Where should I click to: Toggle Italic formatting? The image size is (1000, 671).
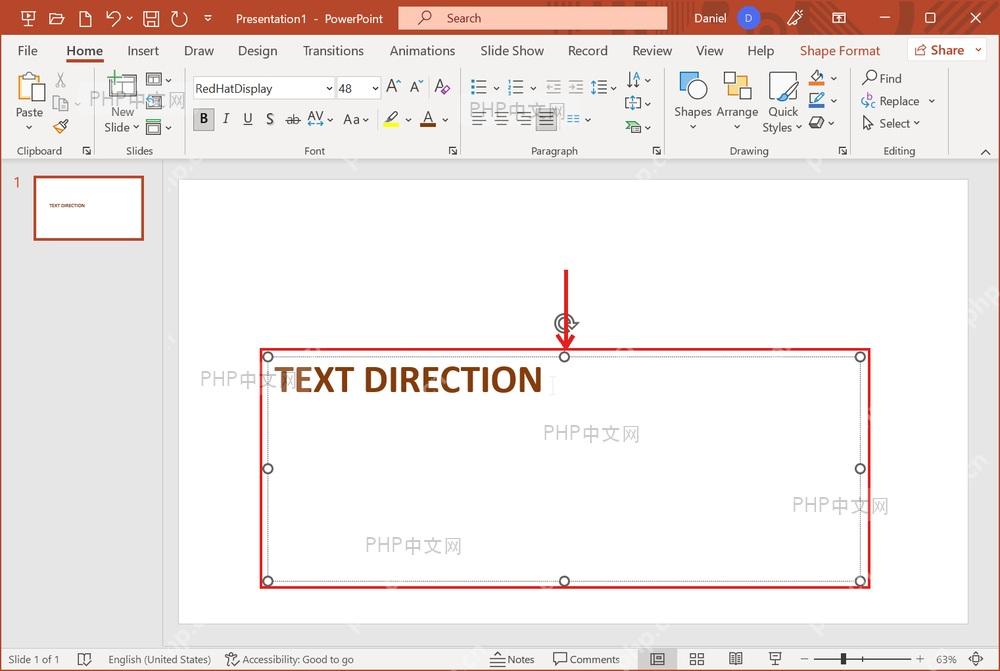coord(226,119)
